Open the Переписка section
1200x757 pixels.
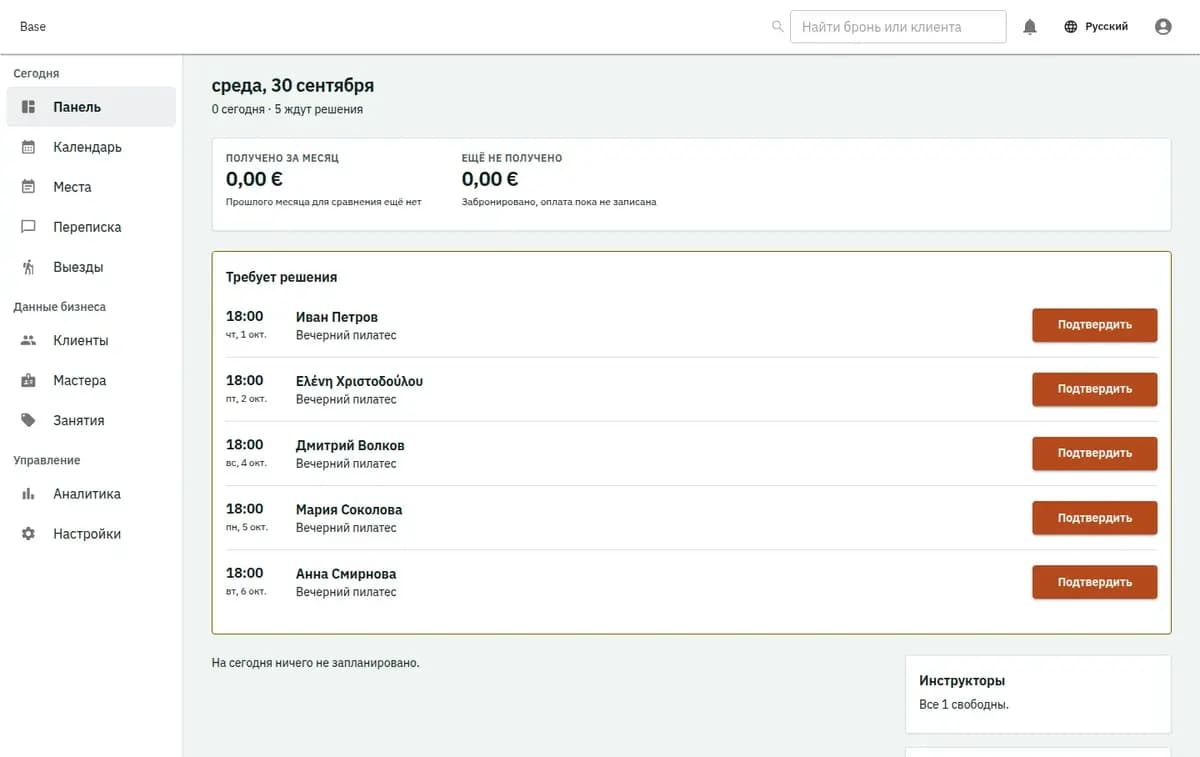tap(91, 227)
